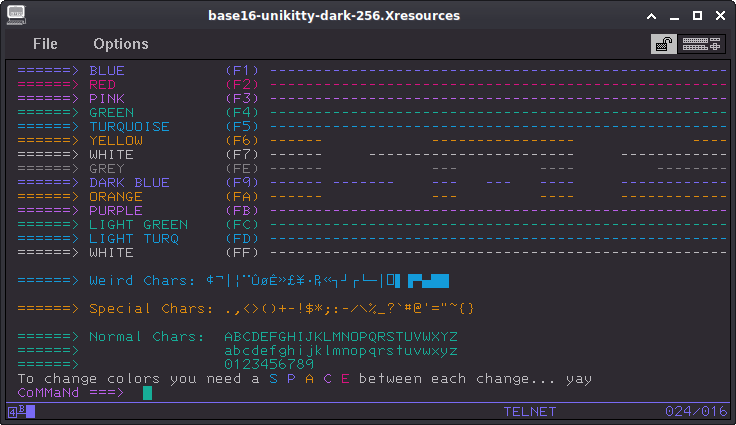
Task: Click the PINK label text
Action: click(107, 99)
